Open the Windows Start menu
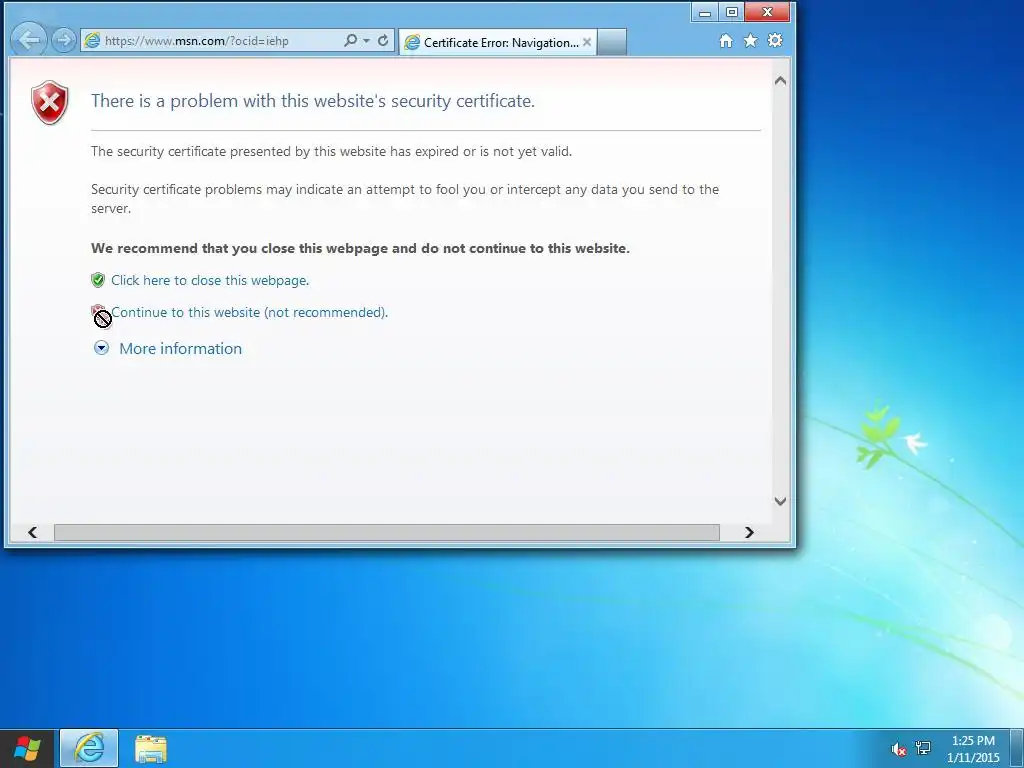 27,748
